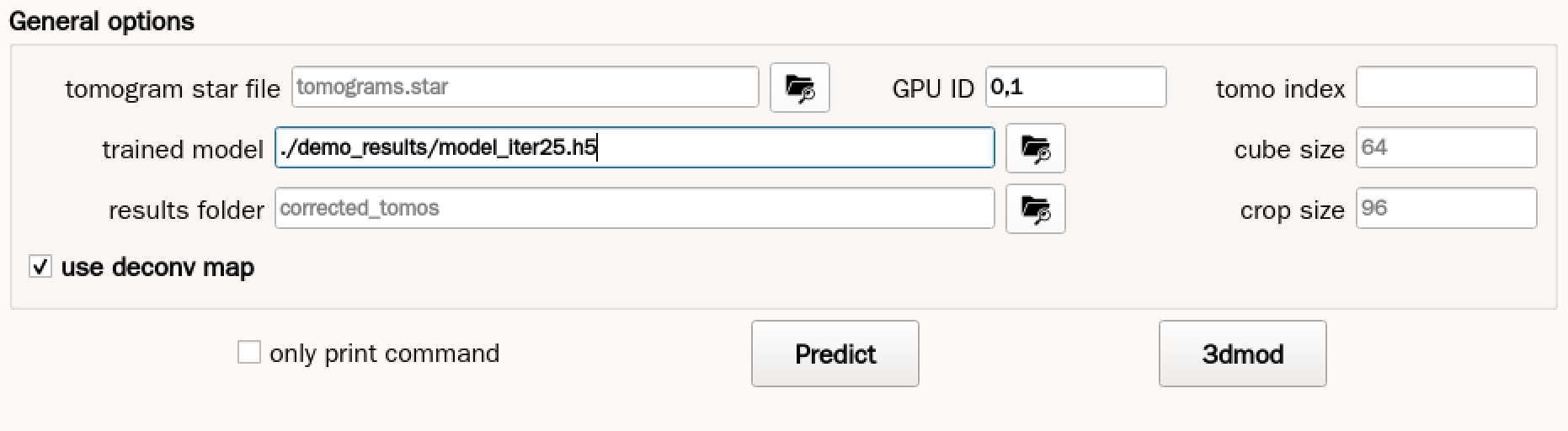The height and width of the screenshot is (431, 1568).
Task: Open file browser for trained model
Action: point(1035,148)
